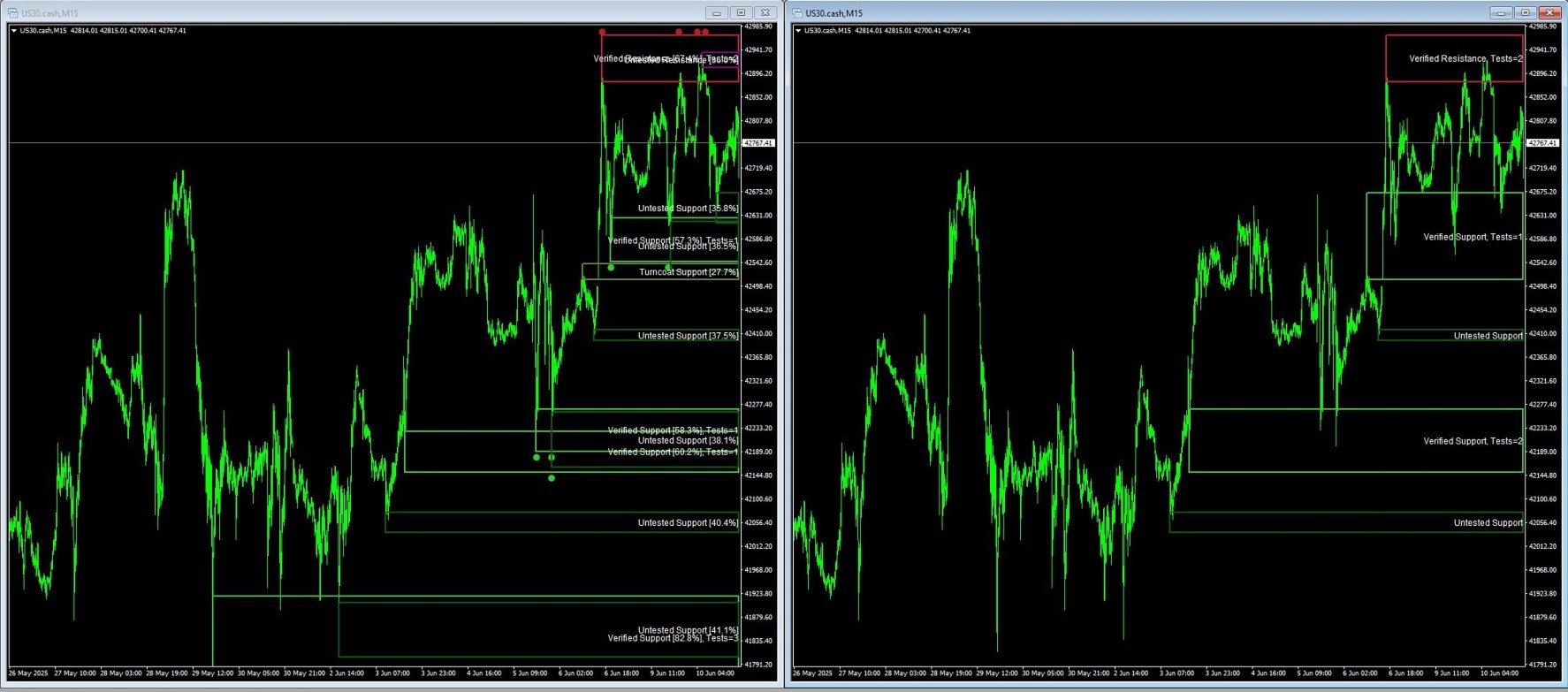Select the 'Untested Support [41.1%]' label
This screenshot has height=692, width=1568.
[x=688, y=630]
